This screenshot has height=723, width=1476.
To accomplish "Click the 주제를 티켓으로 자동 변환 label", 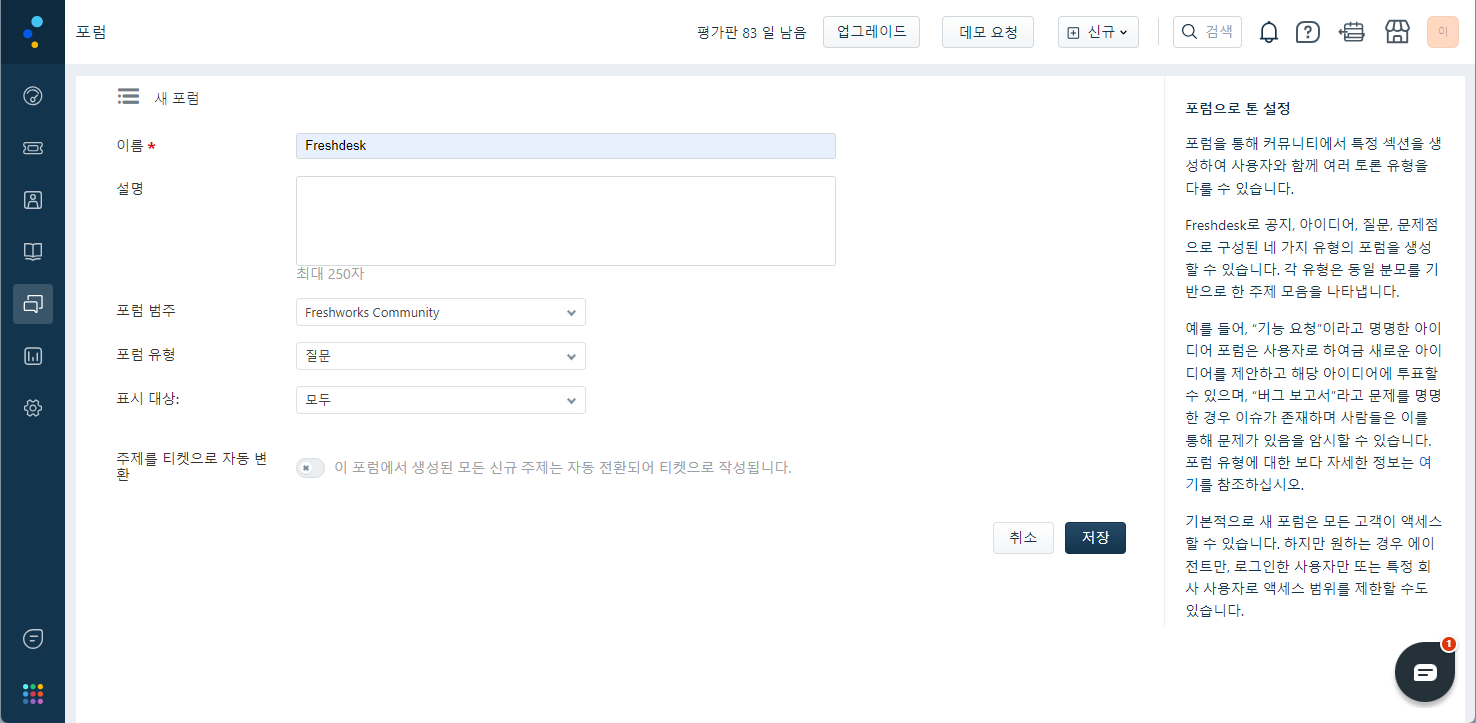I will coord(192,467).
